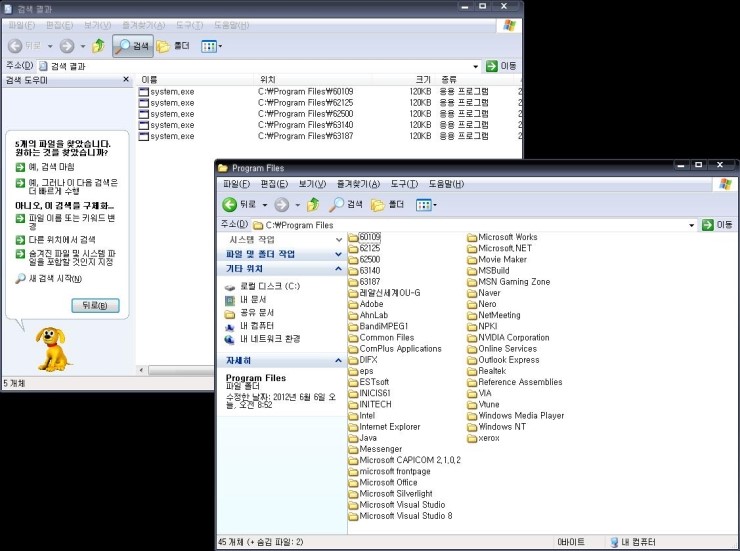Screen dimensions: 740x551
Task: Click the Back arrow in Program Files window
Action: pos(230,204)
